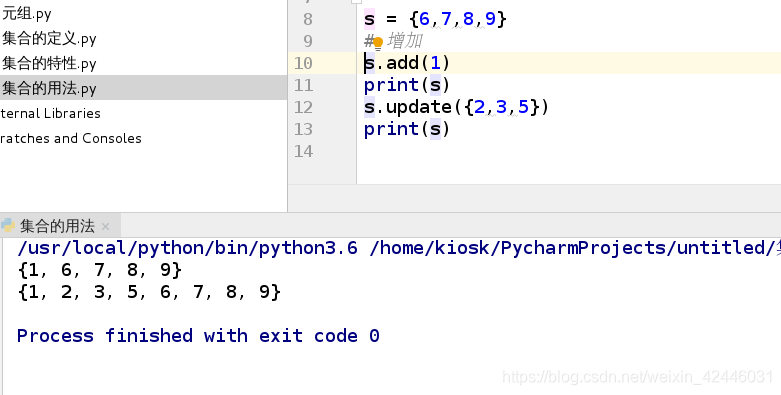
Task: Click 'Process finished with exit code 0' text
Action: [x=198, y=336]
